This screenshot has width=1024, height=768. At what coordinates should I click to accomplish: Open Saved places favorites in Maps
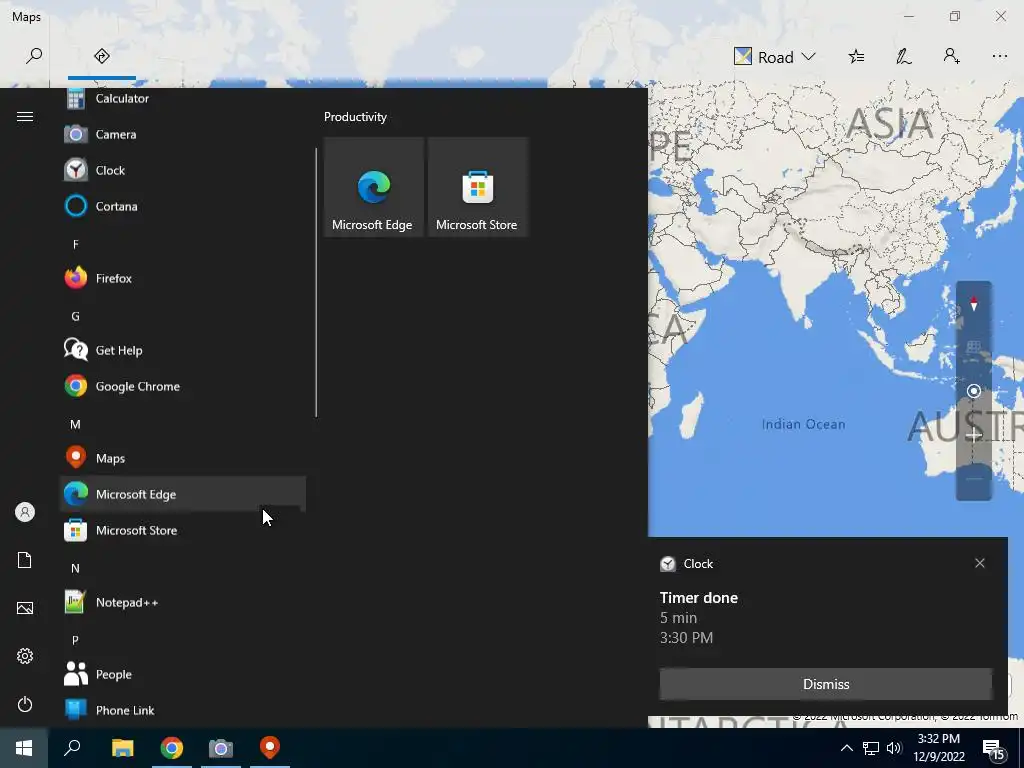pyautogui.click(x=856, y=57)
